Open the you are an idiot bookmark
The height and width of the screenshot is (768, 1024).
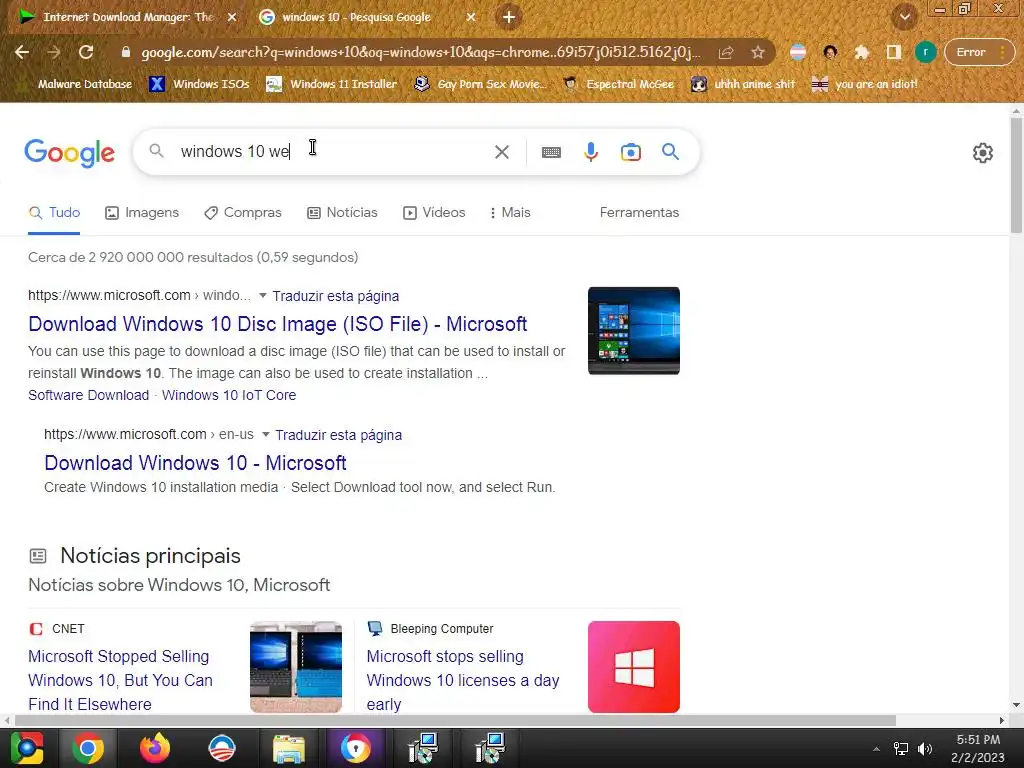pos(865,84)
